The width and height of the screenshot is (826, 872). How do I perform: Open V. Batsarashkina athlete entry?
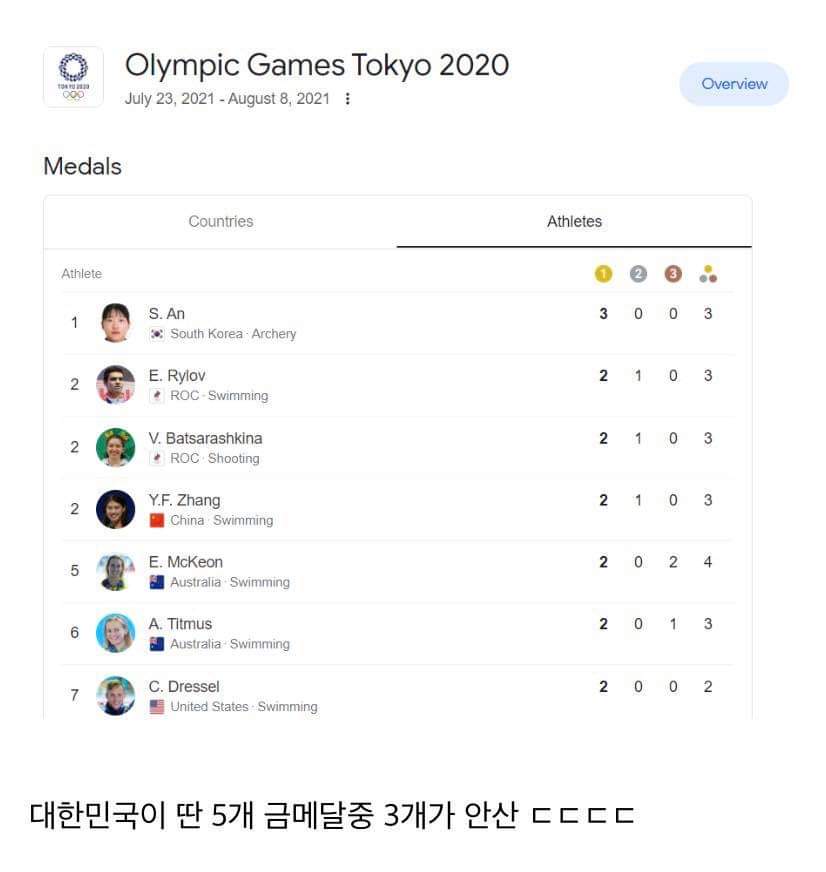coord(398,447)
